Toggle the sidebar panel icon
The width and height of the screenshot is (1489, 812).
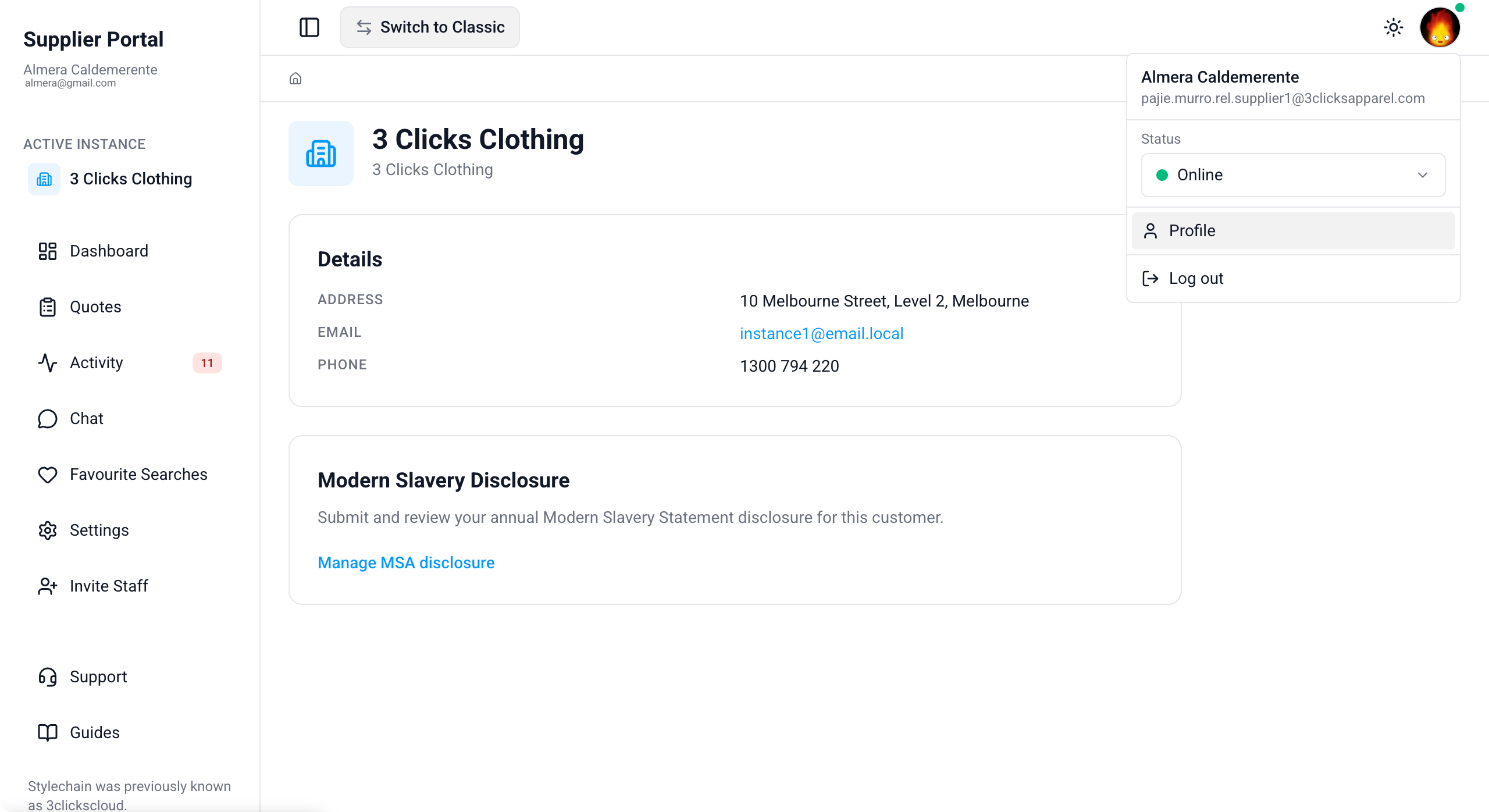309,27
